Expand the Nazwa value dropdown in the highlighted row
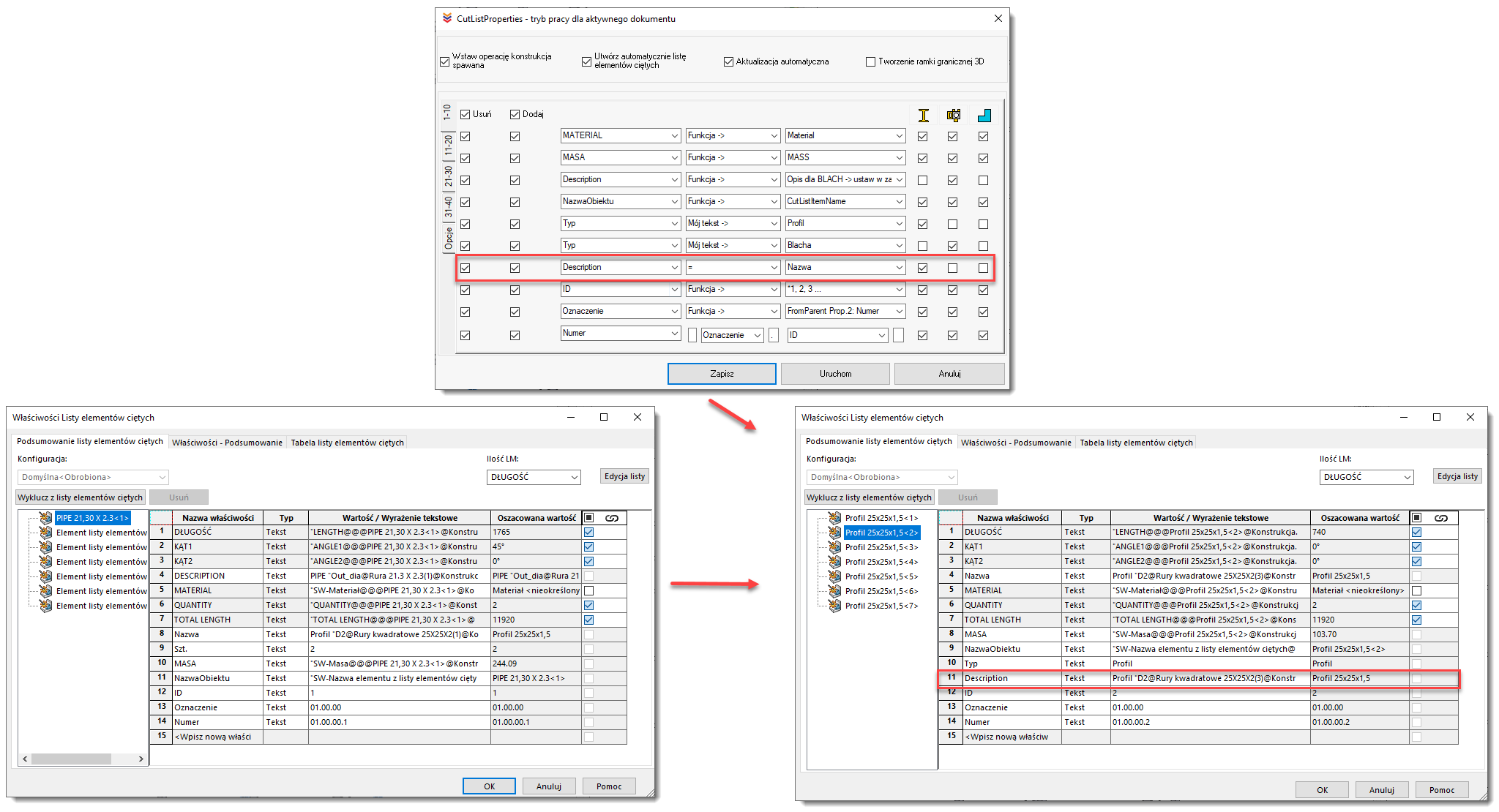 tap(899, 267)
